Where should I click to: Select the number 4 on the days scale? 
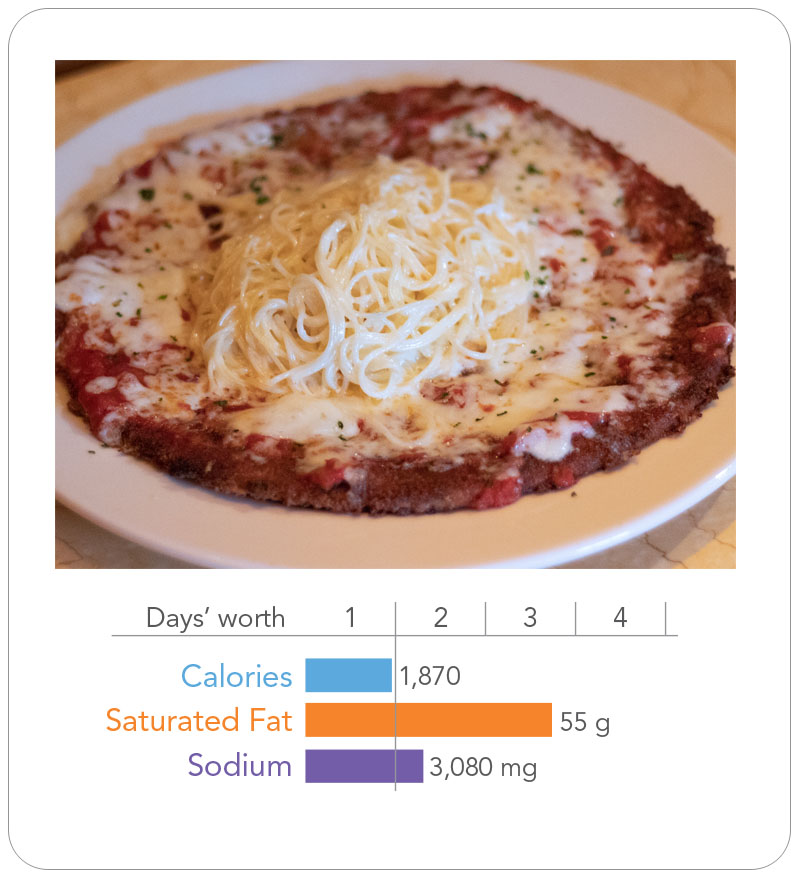(x=620, y=618)
